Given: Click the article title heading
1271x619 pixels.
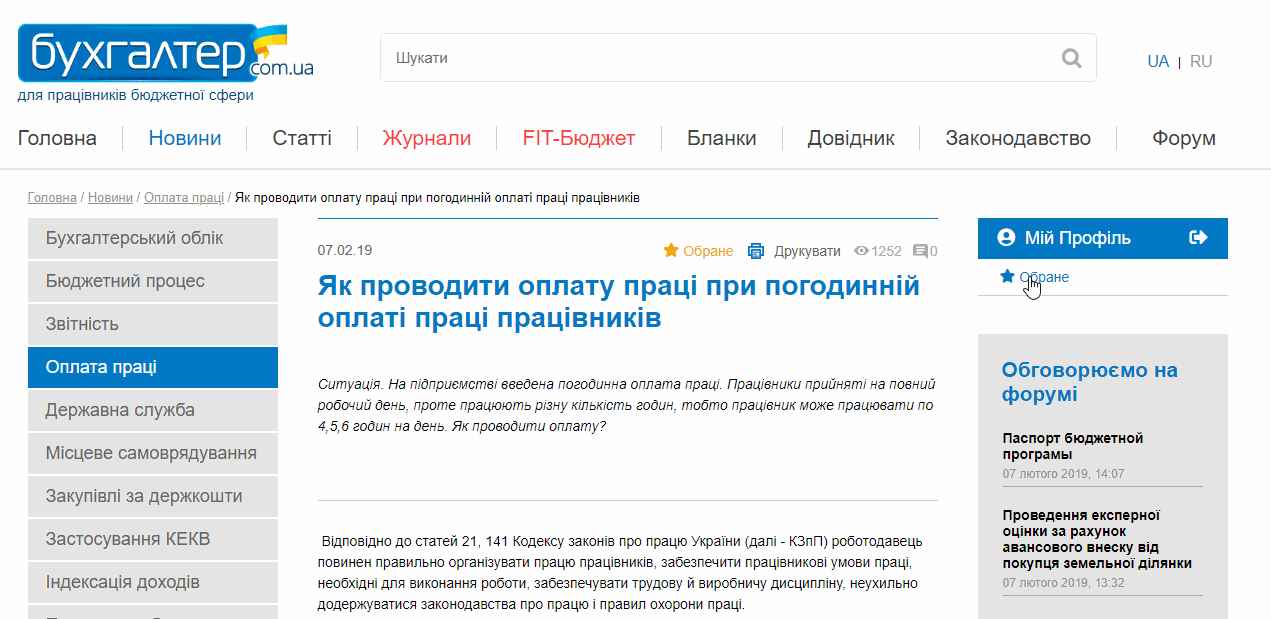Looking at the screenshot, I should click(618, 302).
